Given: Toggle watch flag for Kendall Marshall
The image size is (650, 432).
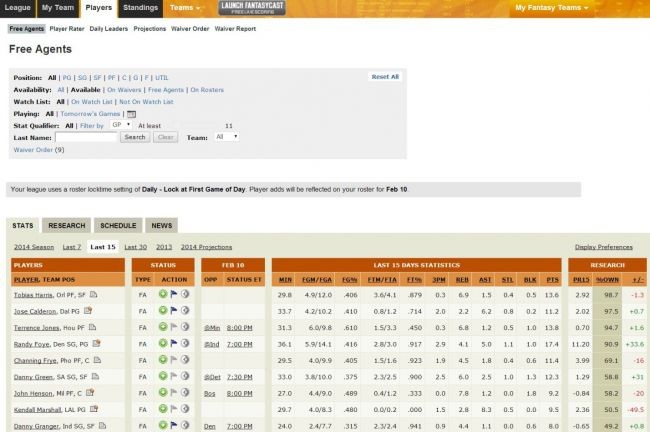Looking at the screenshot, I should click(174, 409).
